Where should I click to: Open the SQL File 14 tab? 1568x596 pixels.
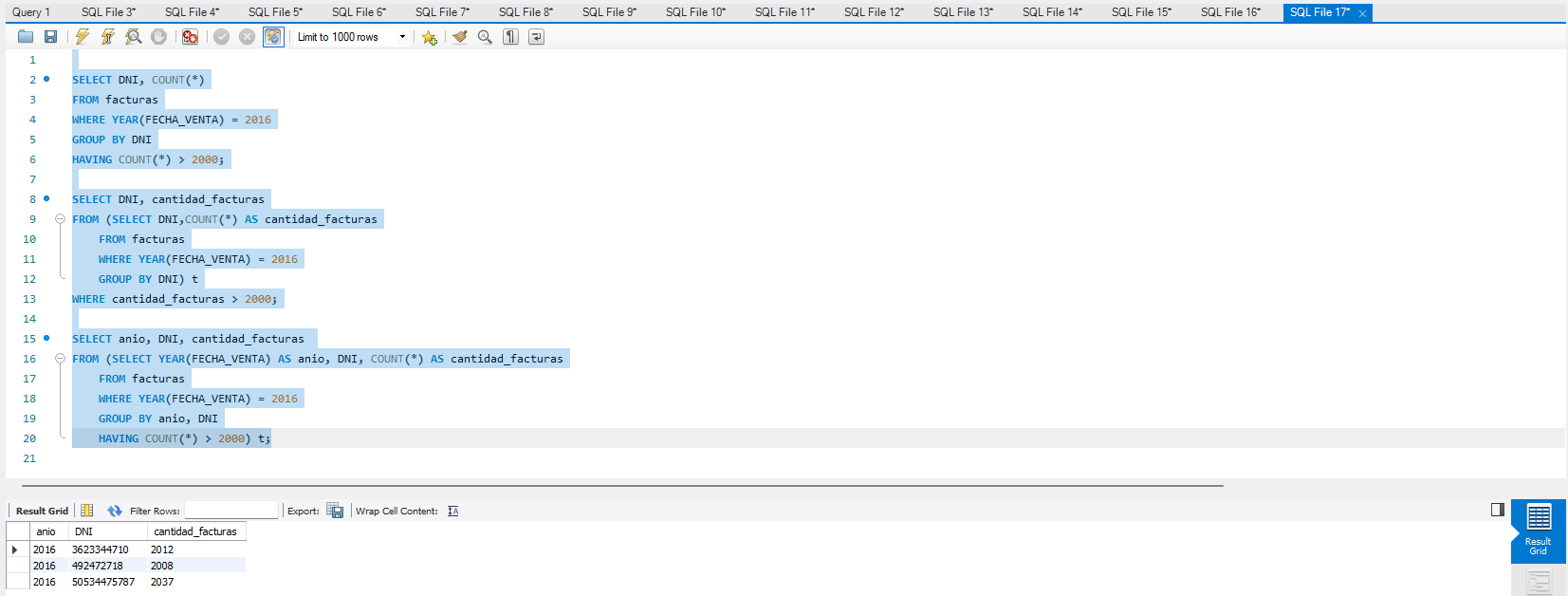(1052, 12)
